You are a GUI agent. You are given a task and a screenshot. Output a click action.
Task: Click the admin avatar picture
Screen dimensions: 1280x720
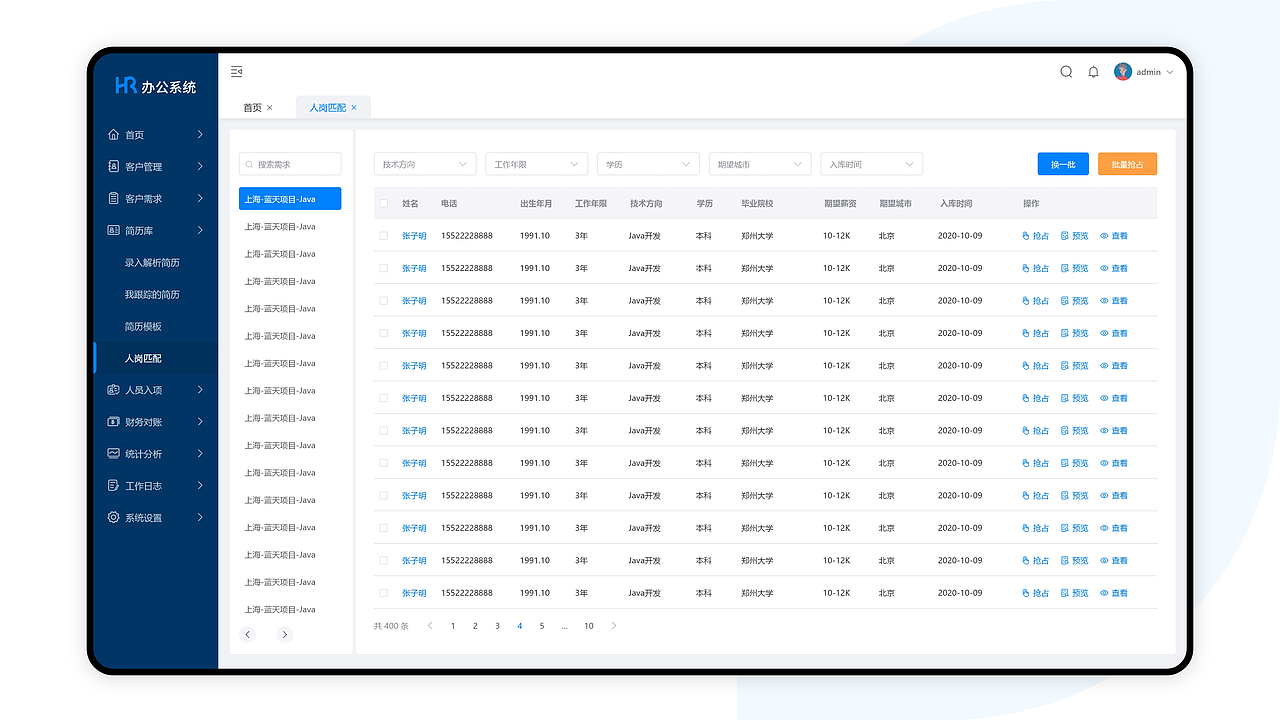(x=1123, y=72)
